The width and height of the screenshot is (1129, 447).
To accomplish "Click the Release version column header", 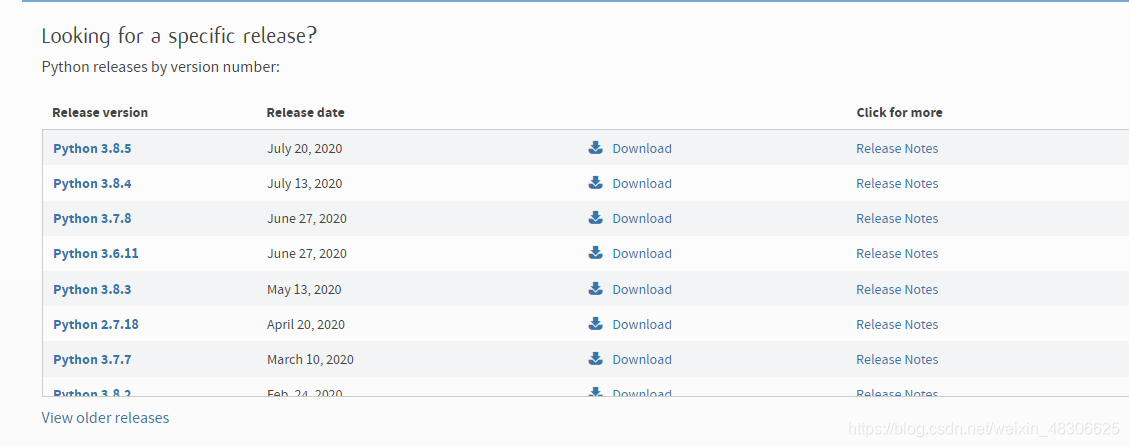I will coord(100,112).
